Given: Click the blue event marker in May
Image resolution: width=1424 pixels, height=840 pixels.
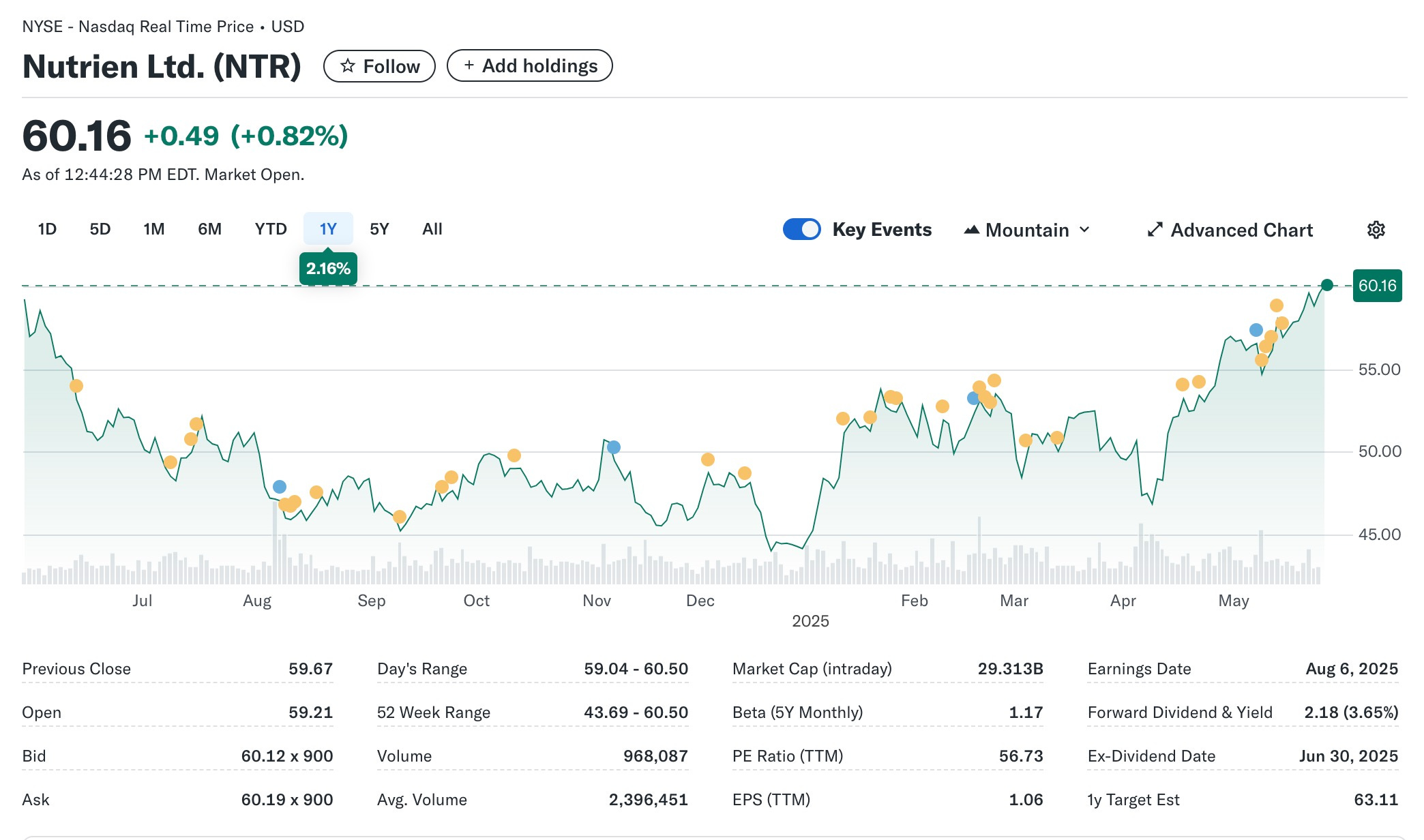Looking at the screenshot, I should (x=1256, y=330).
